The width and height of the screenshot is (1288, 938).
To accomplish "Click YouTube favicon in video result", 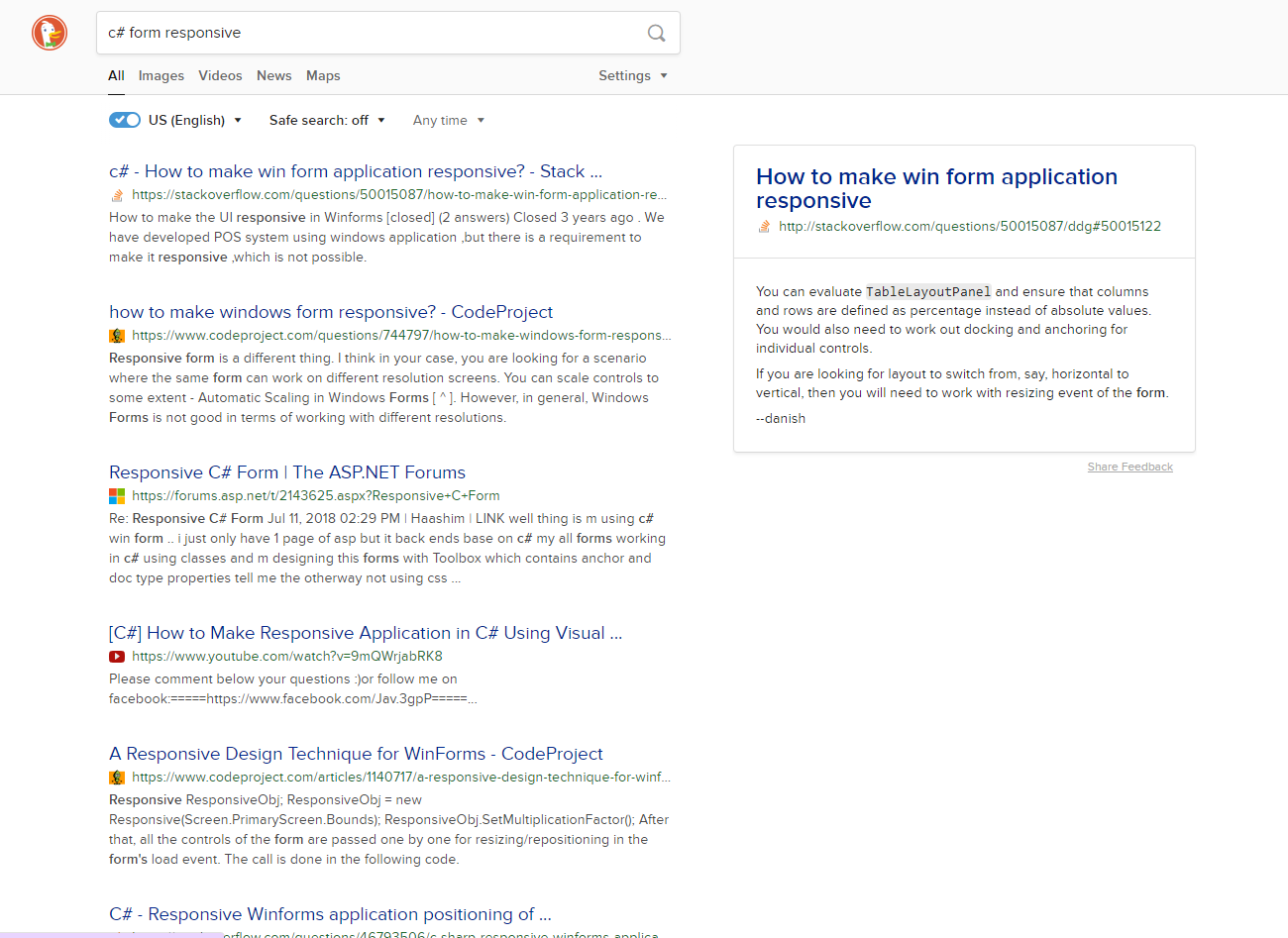I will point(117,657).
